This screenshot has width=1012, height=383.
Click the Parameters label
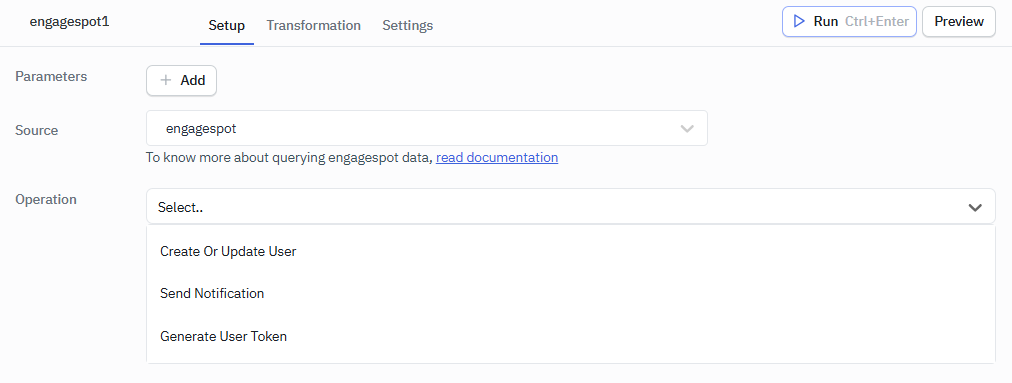pyautogui.click(x=51, y=76)
